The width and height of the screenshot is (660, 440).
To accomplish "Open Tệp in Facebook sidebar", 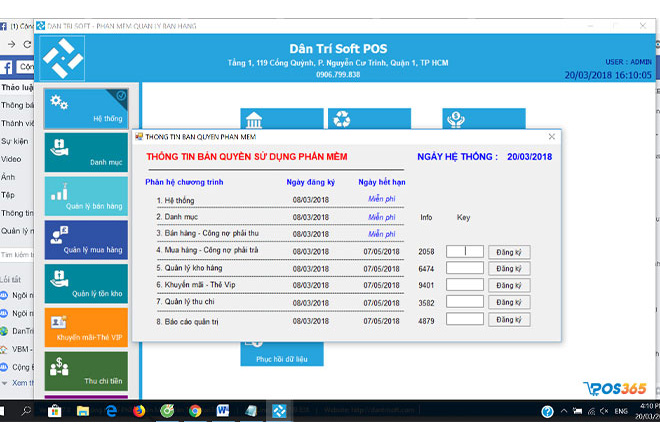I will (x=8, y=195).
